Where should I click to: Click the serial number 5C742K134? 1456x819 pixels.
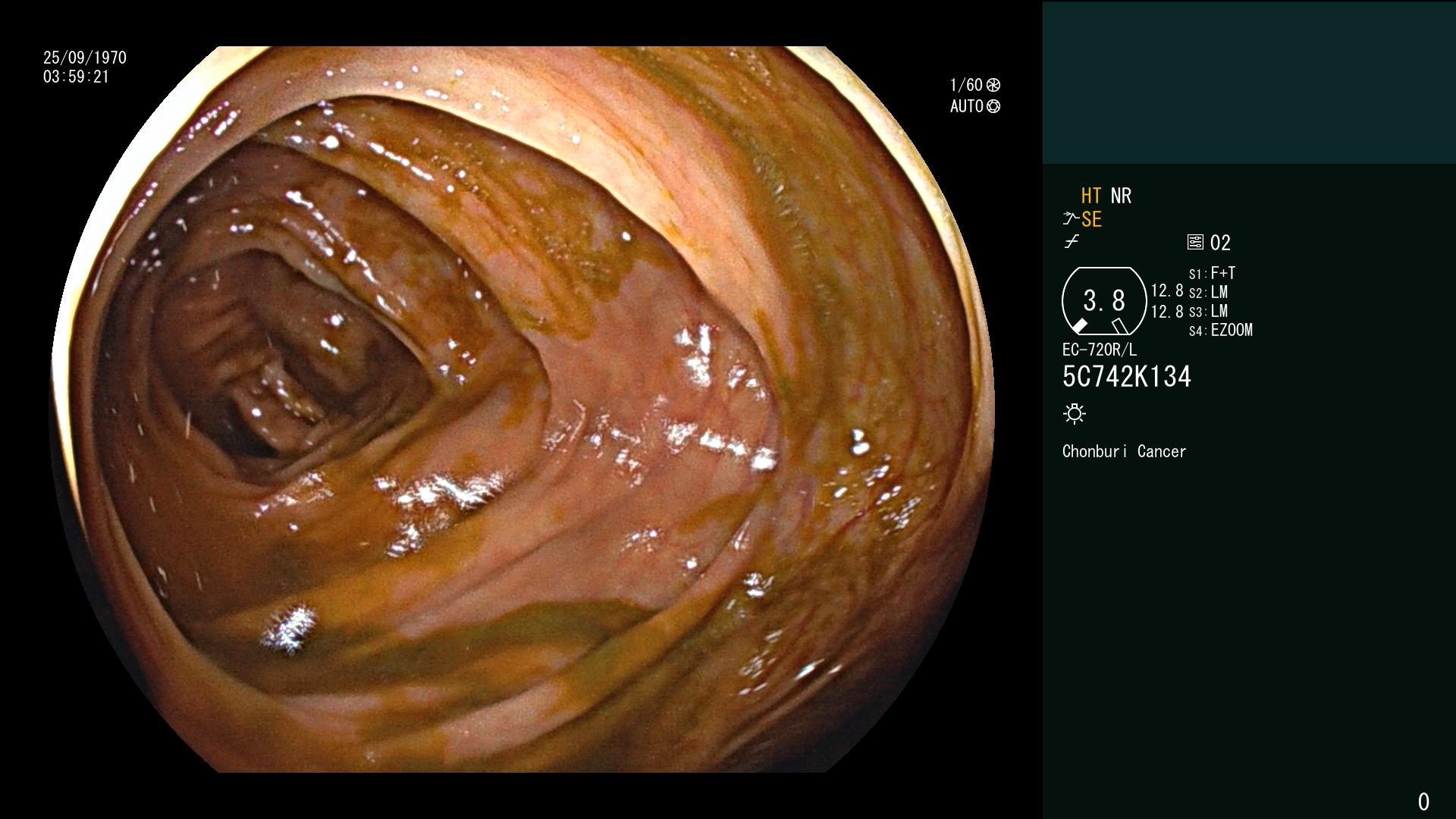(x=1127, y=377)
